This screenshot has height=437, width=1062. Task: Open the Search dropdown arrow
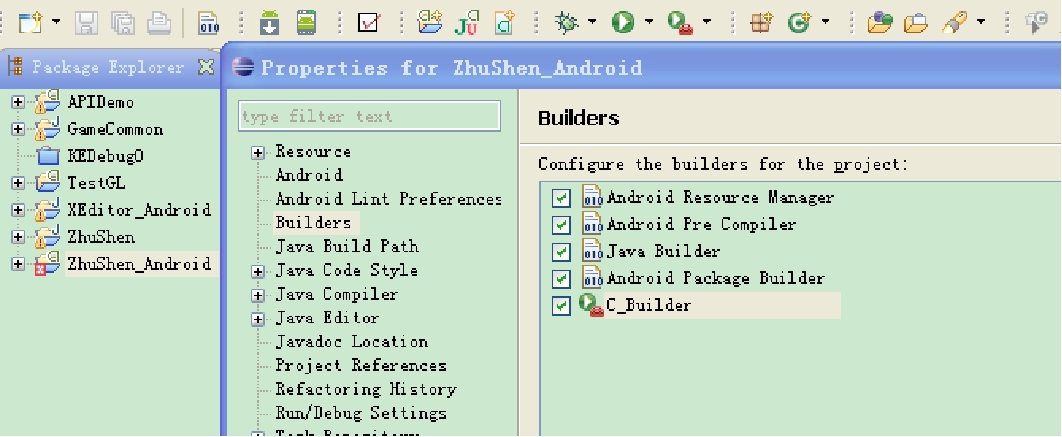pyautogui.click(x=981, y=23)
